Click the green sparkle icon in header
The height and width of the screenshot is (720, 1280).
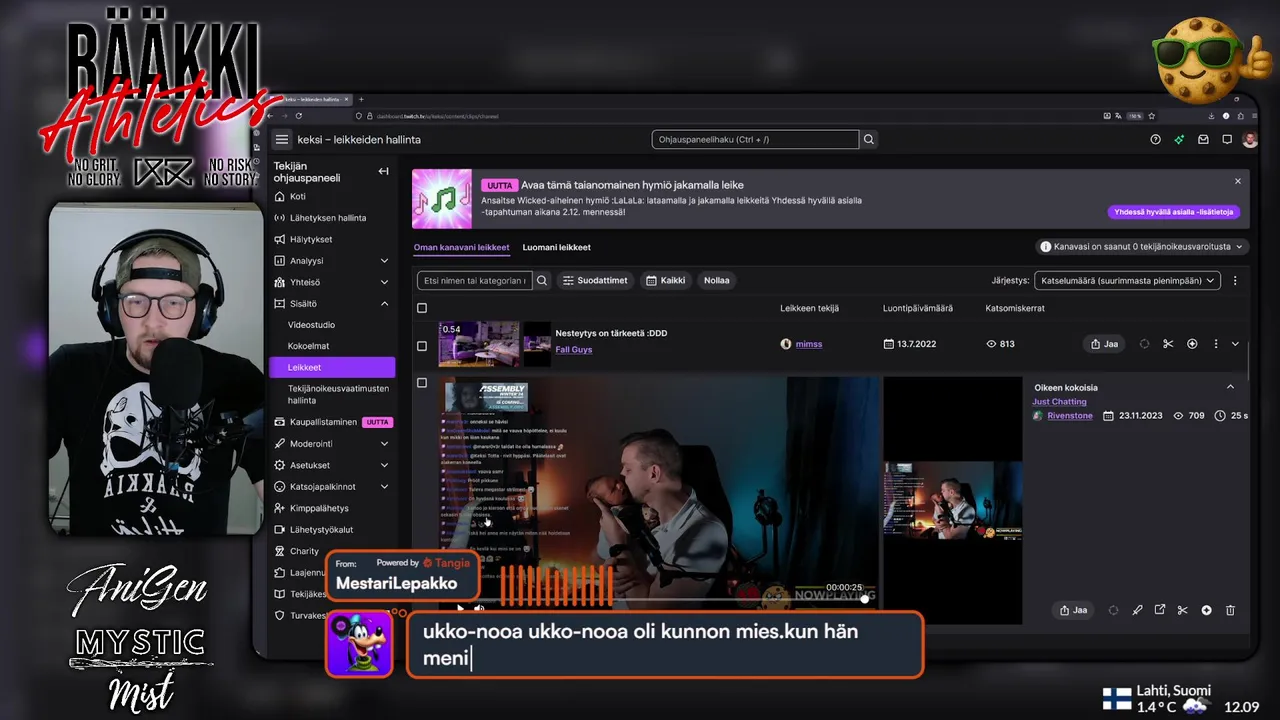click(1179, 140)
